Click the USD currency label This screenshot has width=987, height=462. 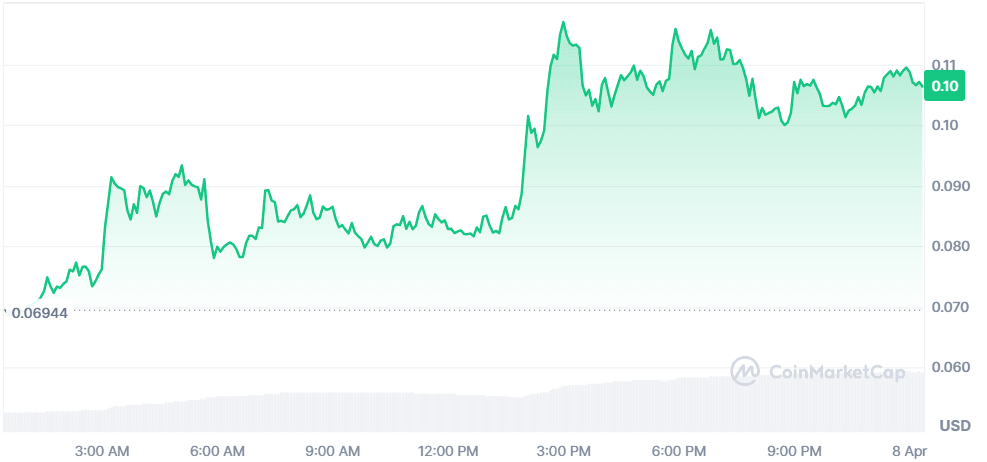coord(955,426)
